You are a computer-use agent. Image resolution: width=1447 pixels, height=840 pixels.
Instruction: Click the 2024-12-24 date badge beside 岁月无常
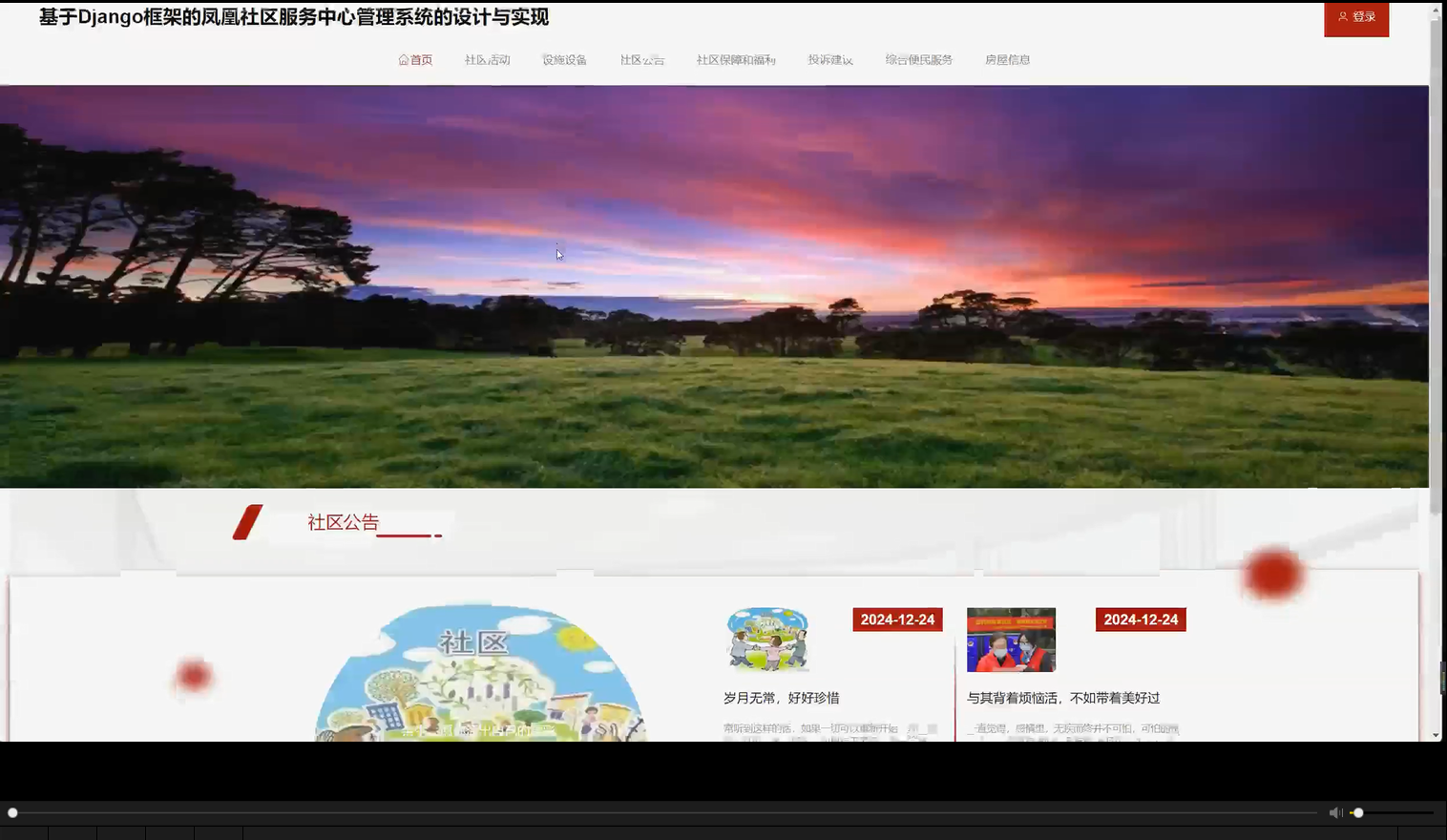click(897, 619)
